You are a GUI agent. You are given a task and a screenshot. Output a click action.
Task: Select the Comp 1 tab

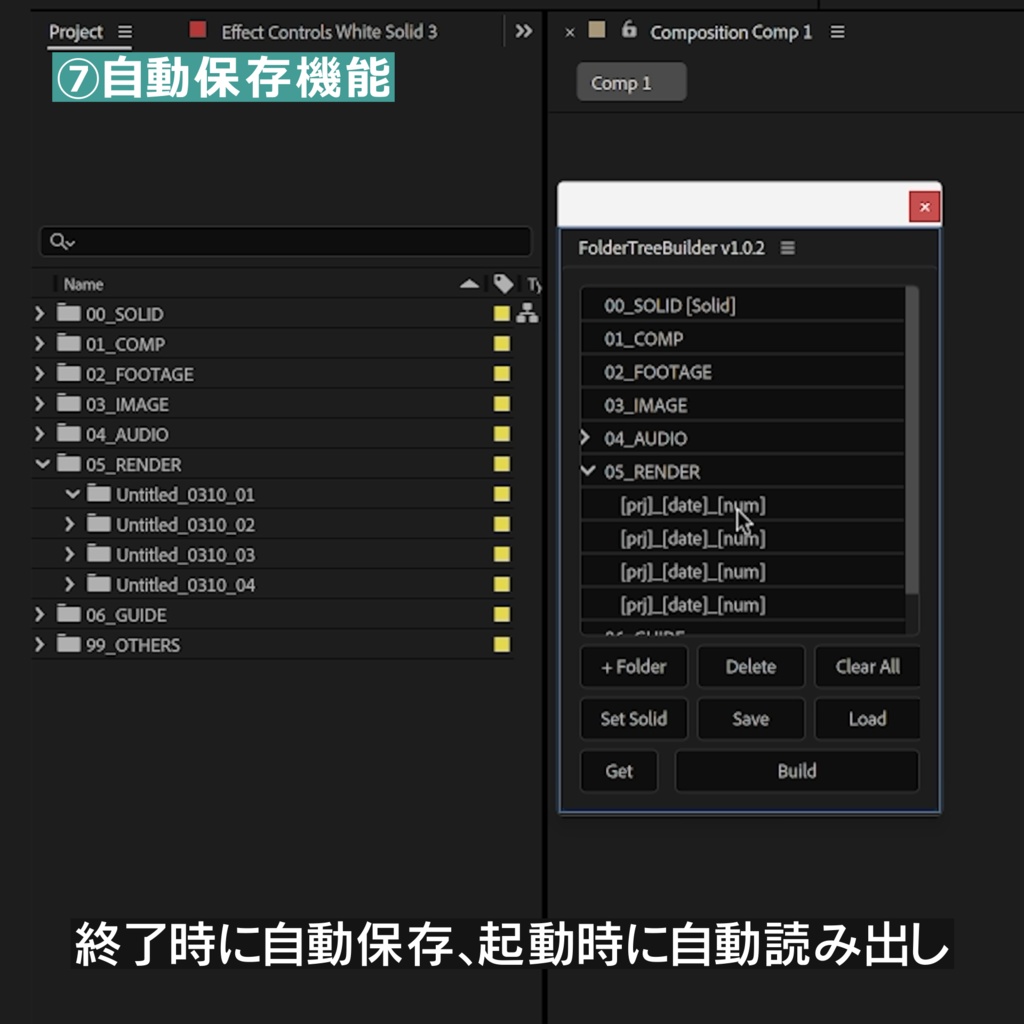629,82
